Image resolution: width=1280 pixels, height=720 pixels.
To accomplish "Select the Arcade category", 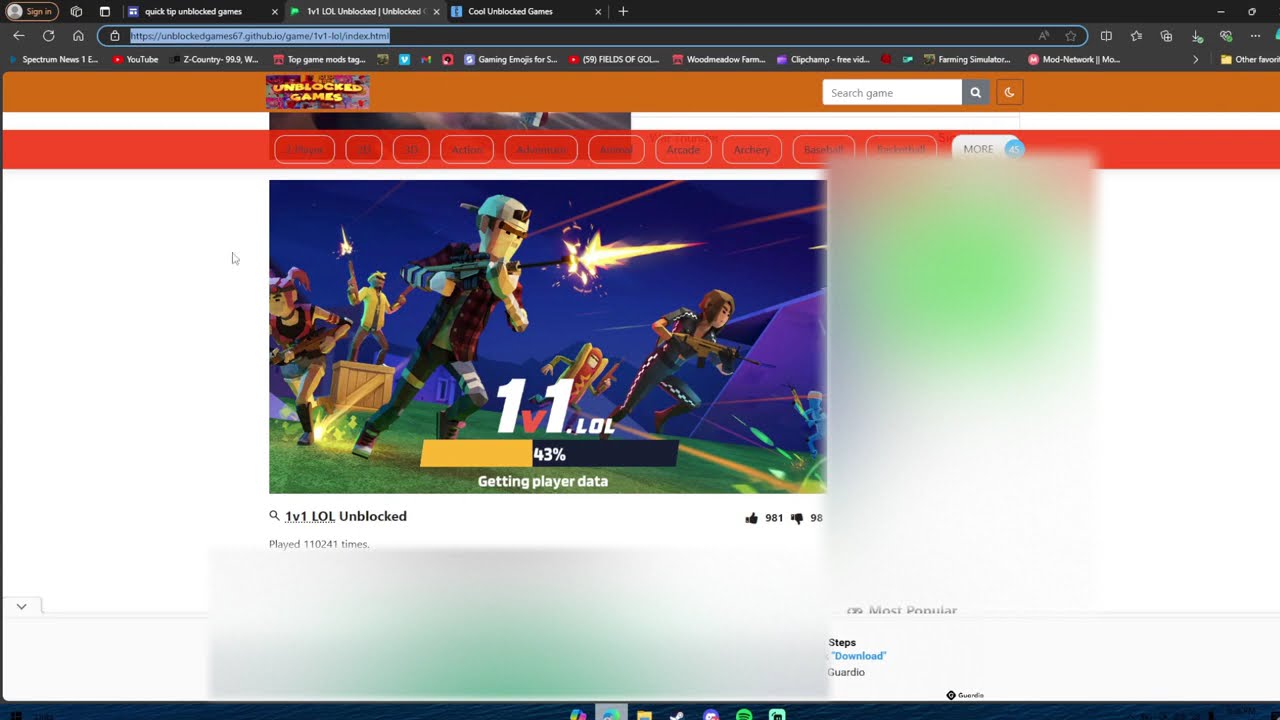I will click(683, 149).
